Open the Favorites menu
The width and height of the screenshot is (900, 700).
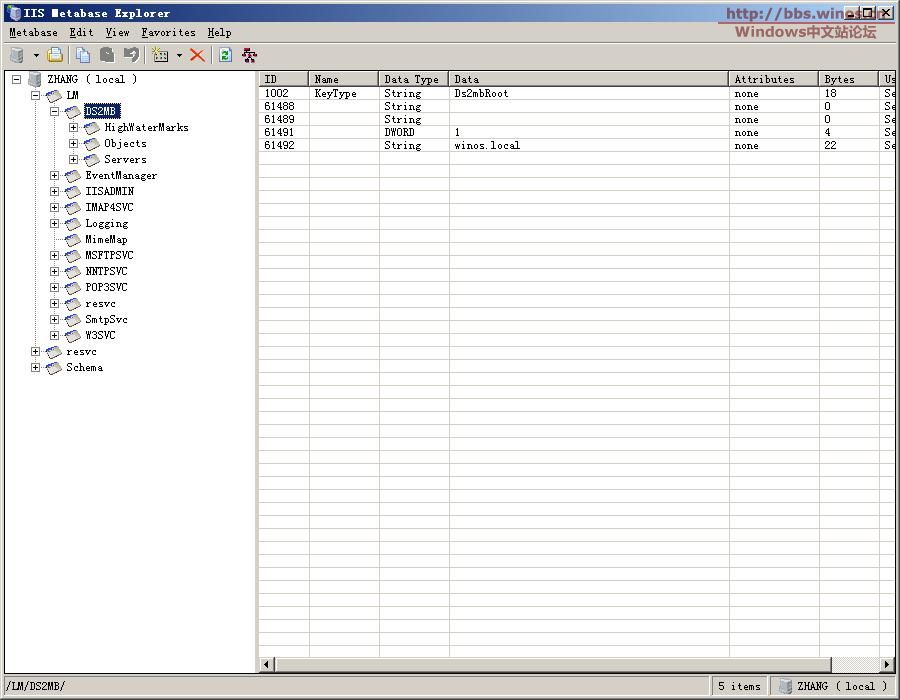pyautogui.click(x=168, y=32)
